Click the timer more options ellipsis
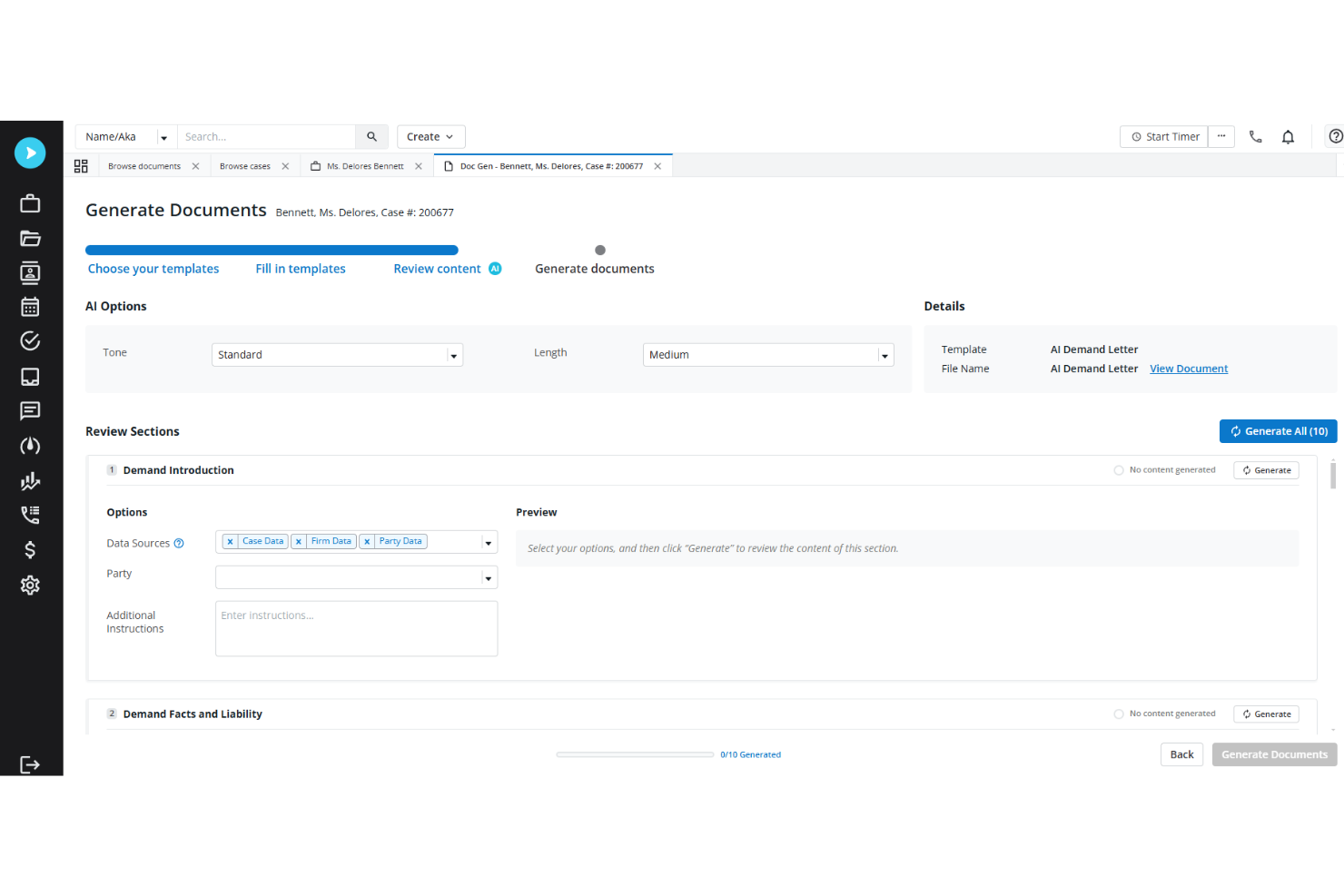Screen dimensions: 1344x896 [1221, 136]
